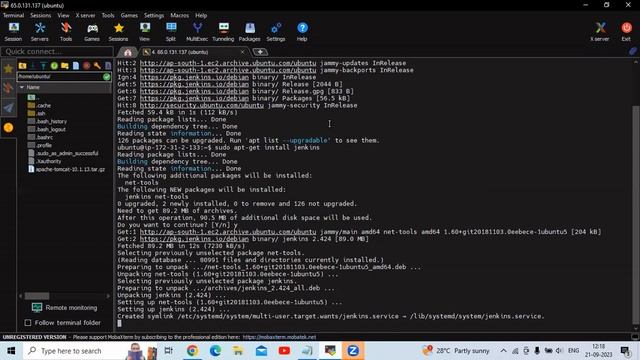
Task: Select the .sudo_as_admin_successful file
Action: pos(63,153)
